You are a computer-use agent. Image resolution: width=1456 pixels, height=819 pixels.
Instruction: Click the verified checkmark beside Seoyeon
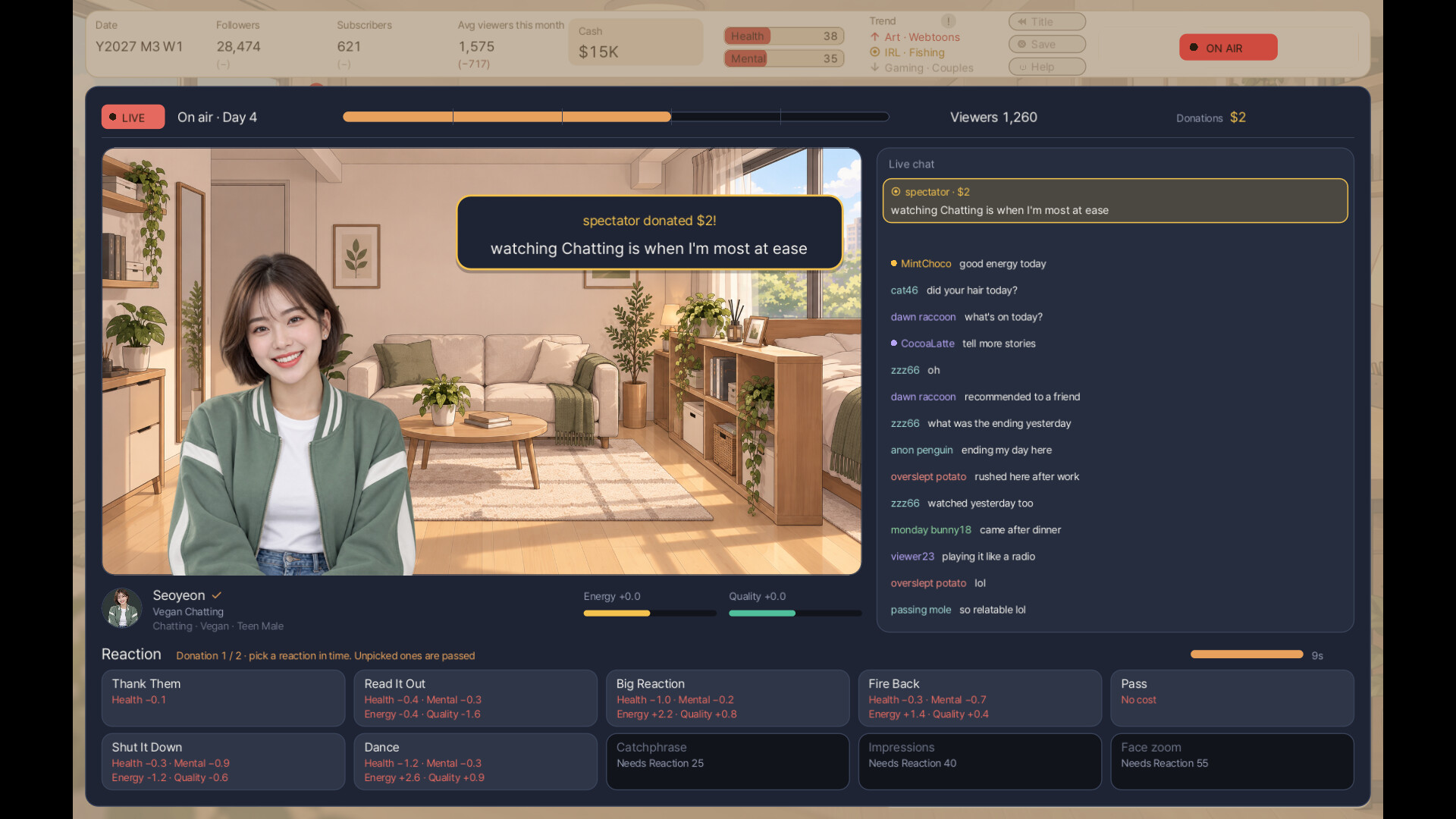point(217,595)
